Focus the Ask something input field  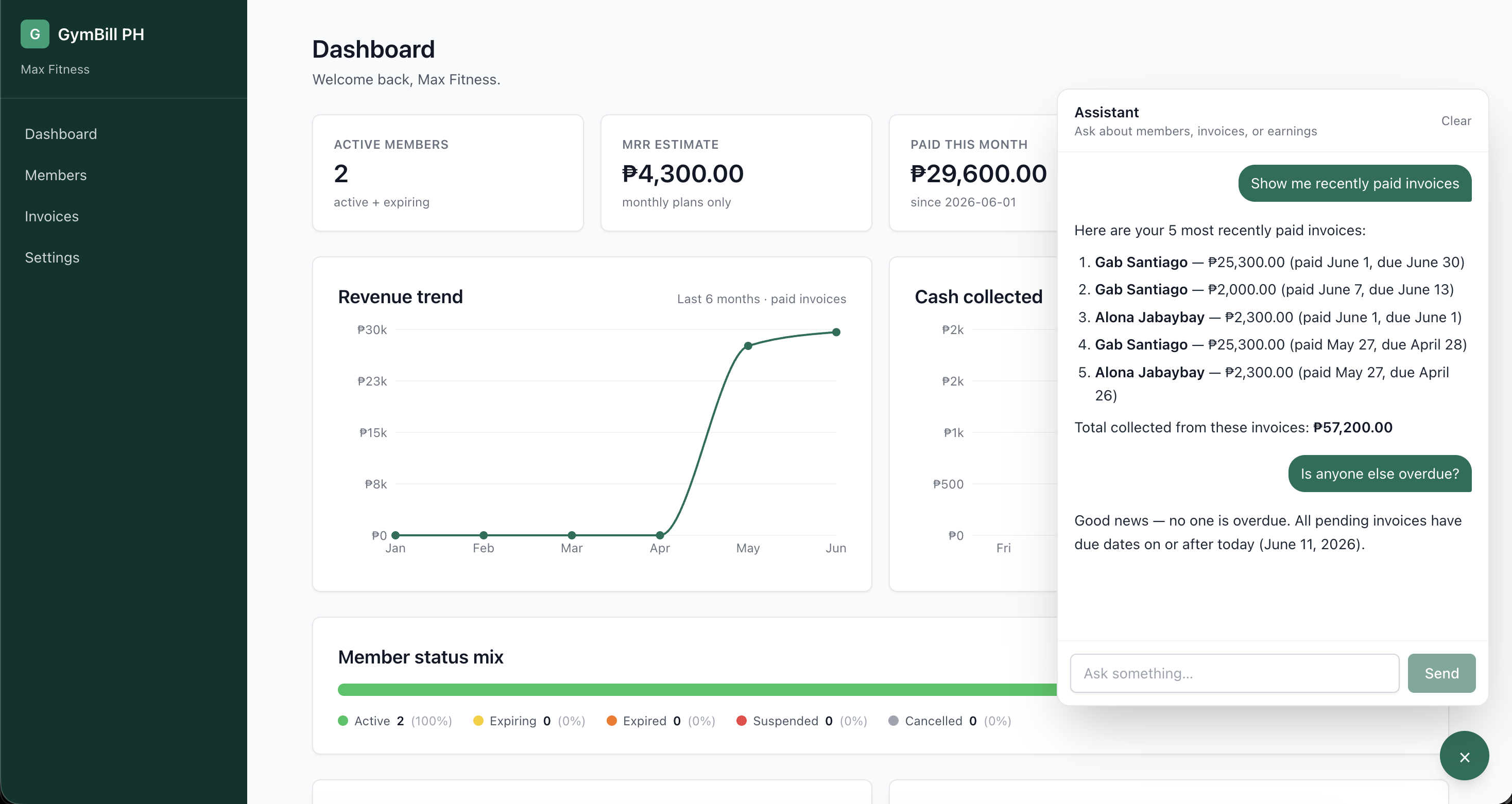(x=1234, y=673)
